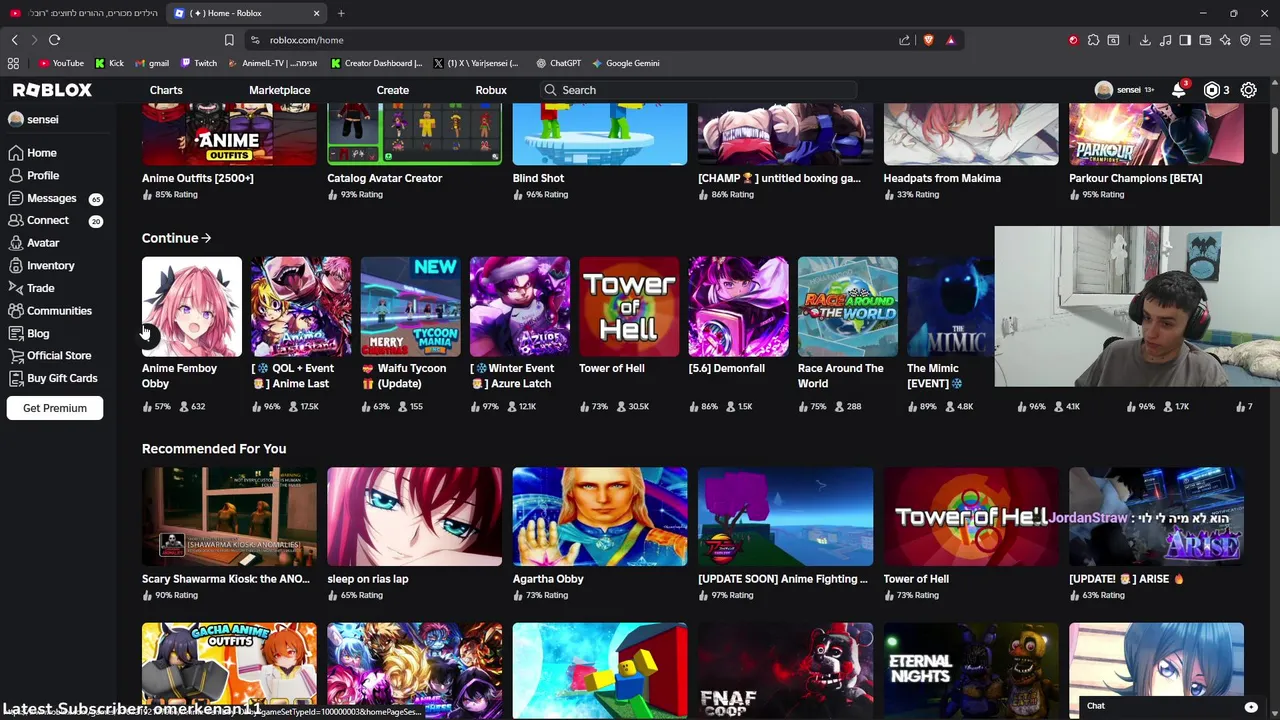Image resolution: width=1280 pixels, height=720 pixels.
Task: Open the browser downloads icon
Action: click(x=1145, y=40)
